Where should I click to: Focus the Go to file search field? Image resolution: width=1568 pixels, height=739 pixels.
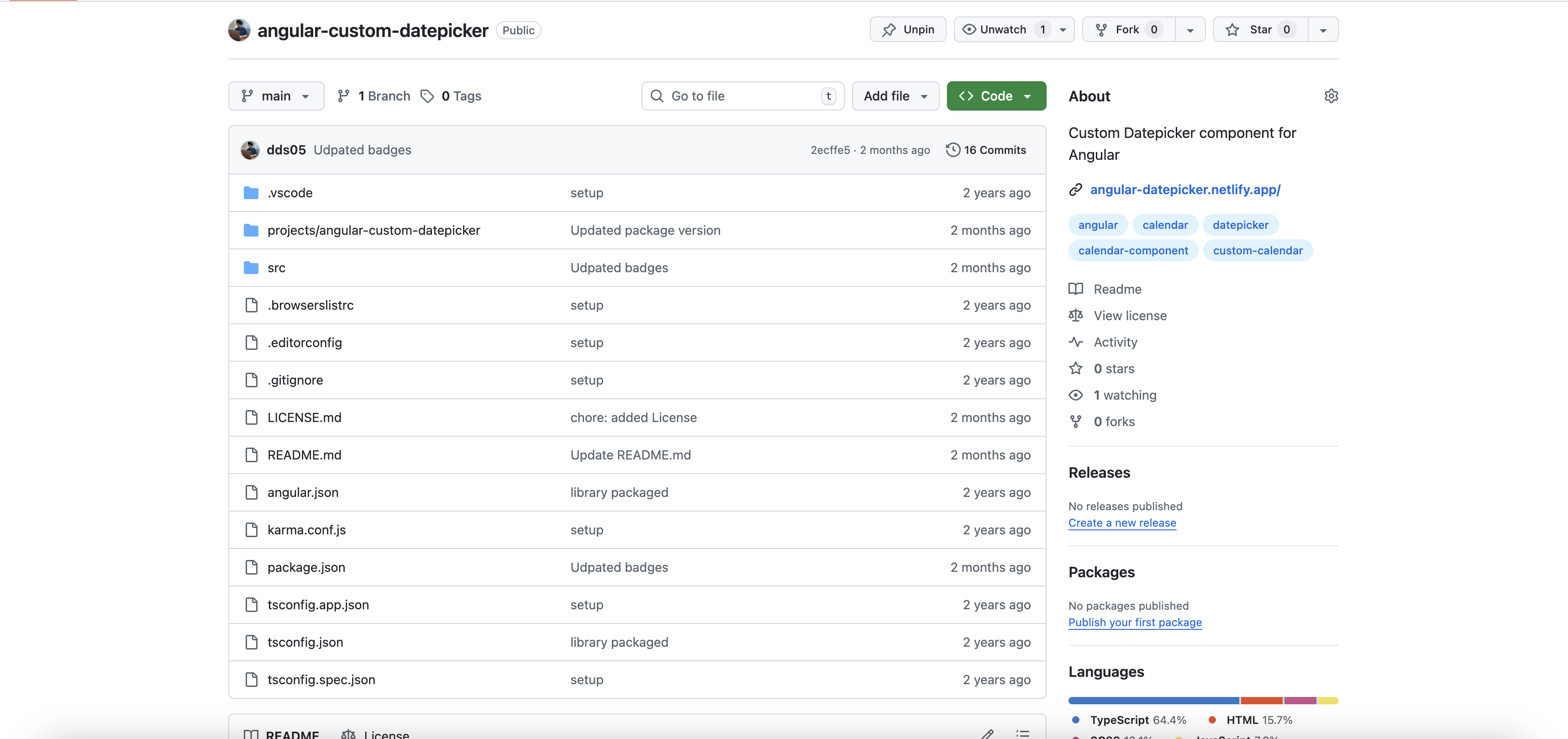742,96
